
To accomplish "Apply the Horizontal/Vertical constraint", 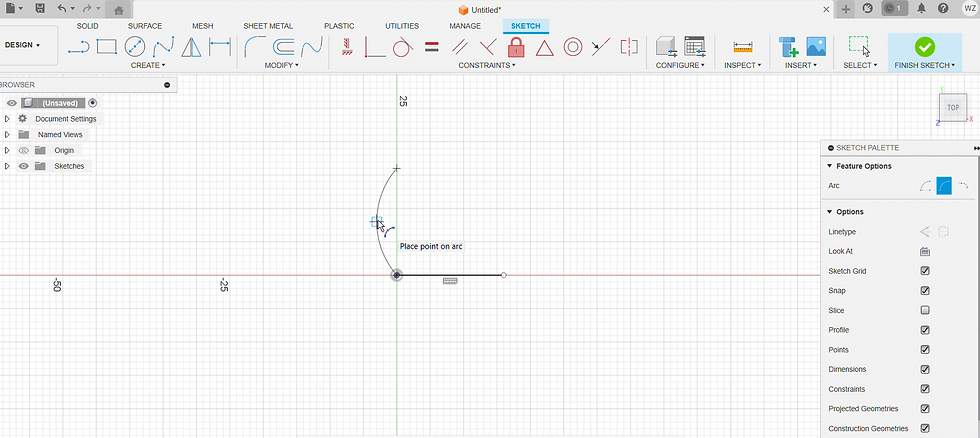I will tap(348, 47).
